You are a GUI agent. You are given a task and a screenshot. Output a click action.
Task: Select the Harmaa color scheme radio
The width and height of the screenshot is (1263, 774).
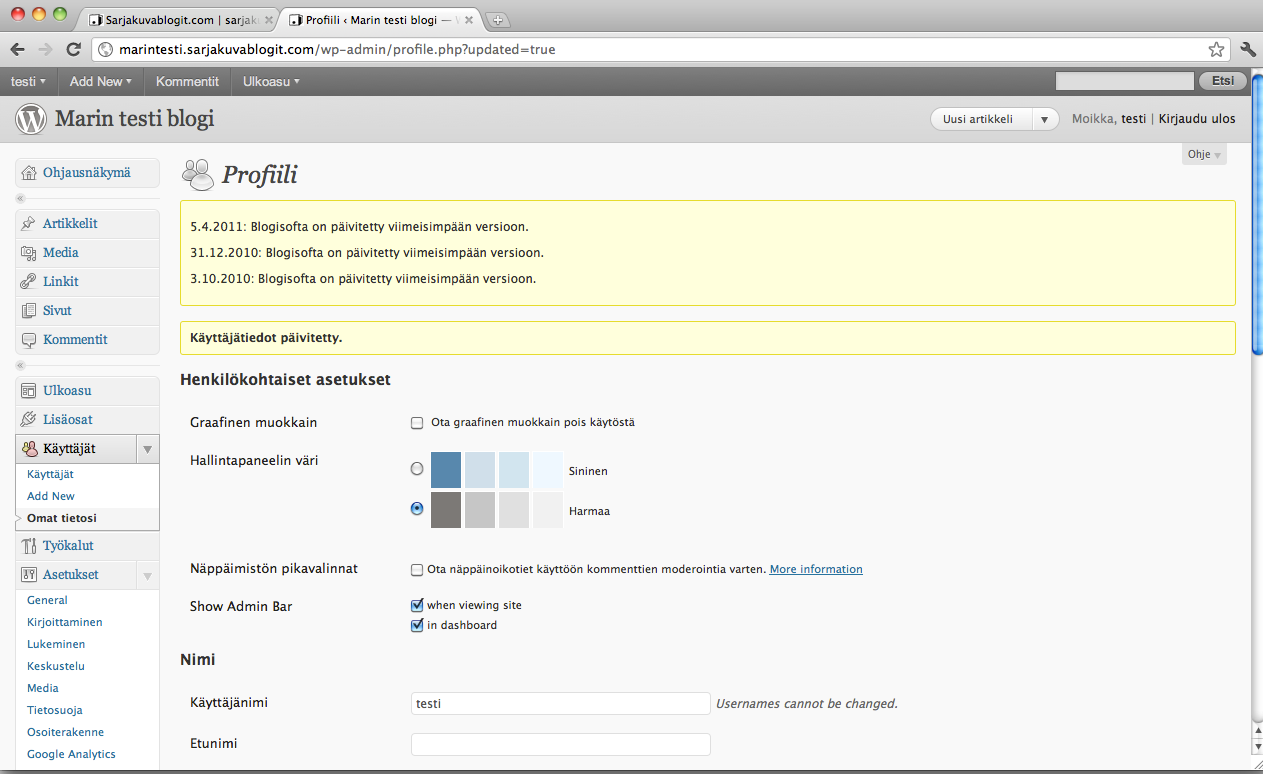[x=417, y=508]
